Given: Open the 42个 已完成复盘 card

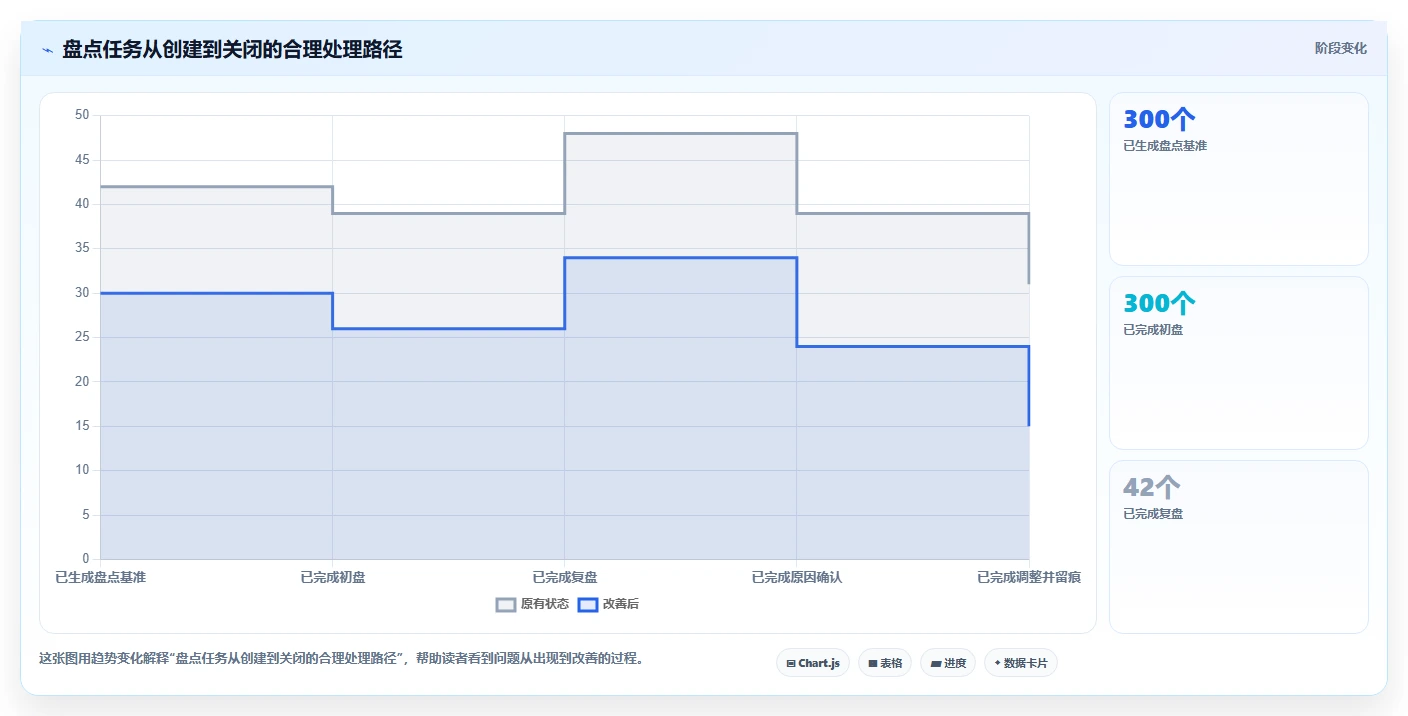Looking at the screenshot, I should point(1238,547).
